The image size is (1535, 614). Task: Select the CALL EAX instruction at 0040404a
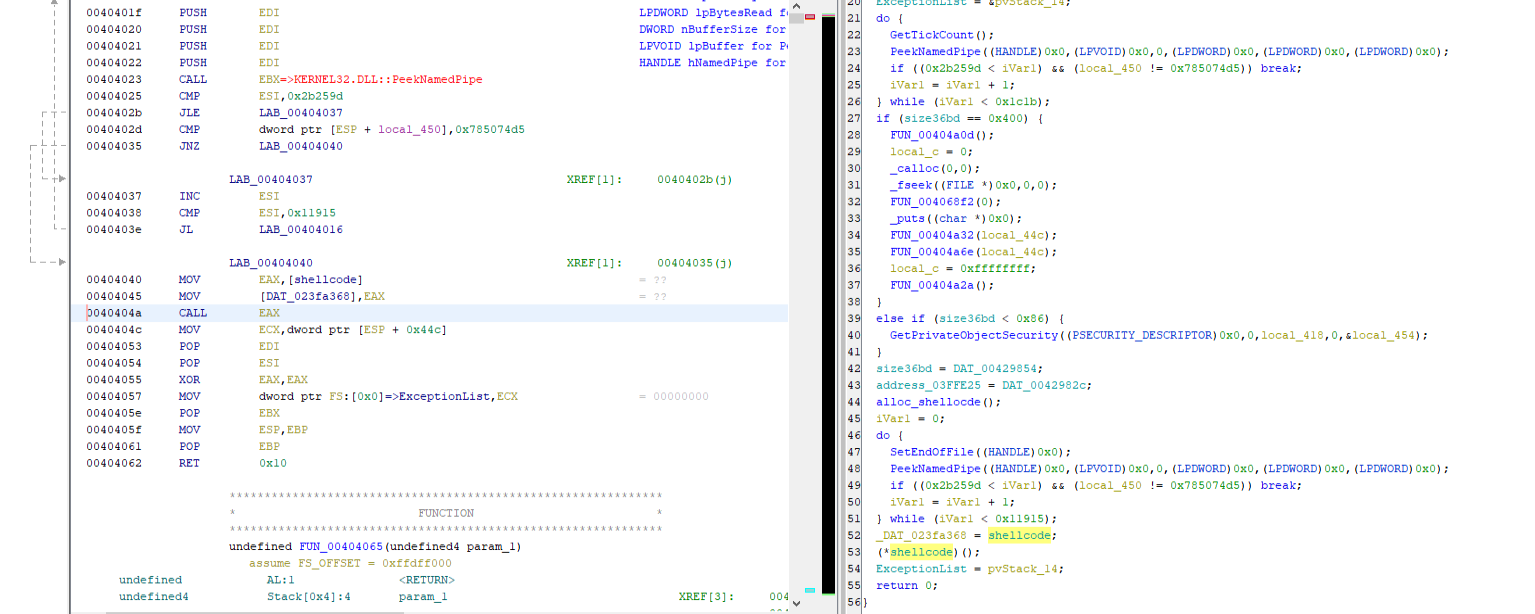[192, 313]
